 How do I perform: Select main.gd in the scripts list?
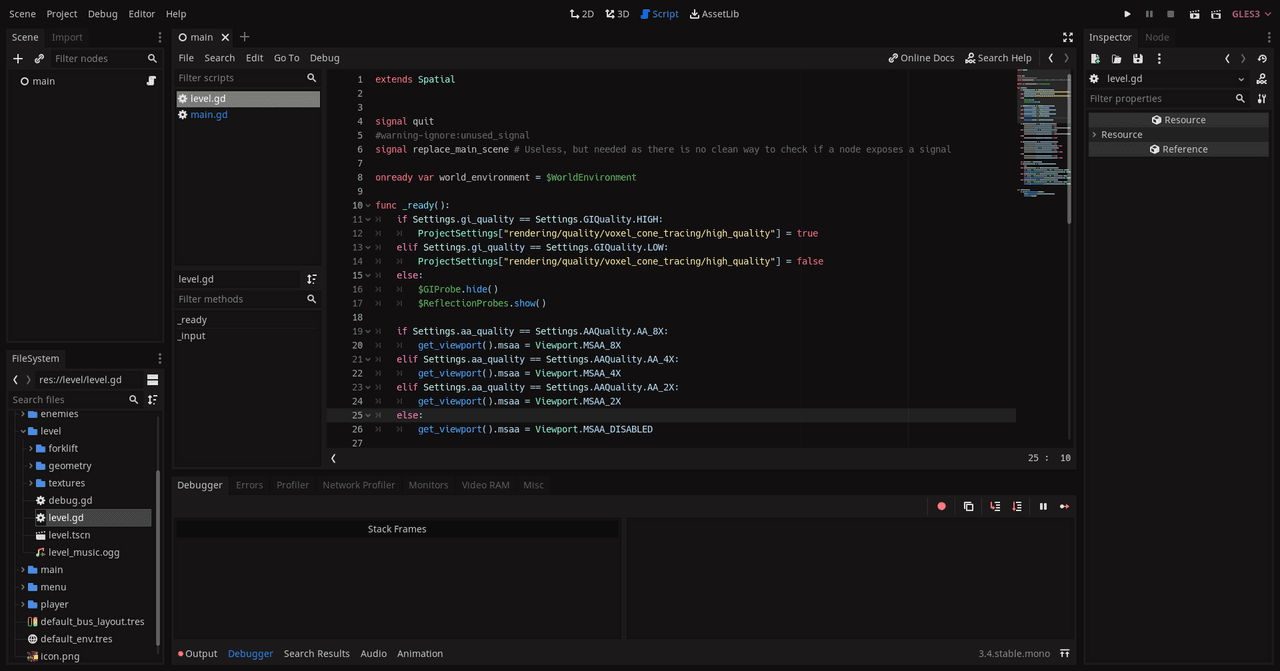click(x=208, y=114)
